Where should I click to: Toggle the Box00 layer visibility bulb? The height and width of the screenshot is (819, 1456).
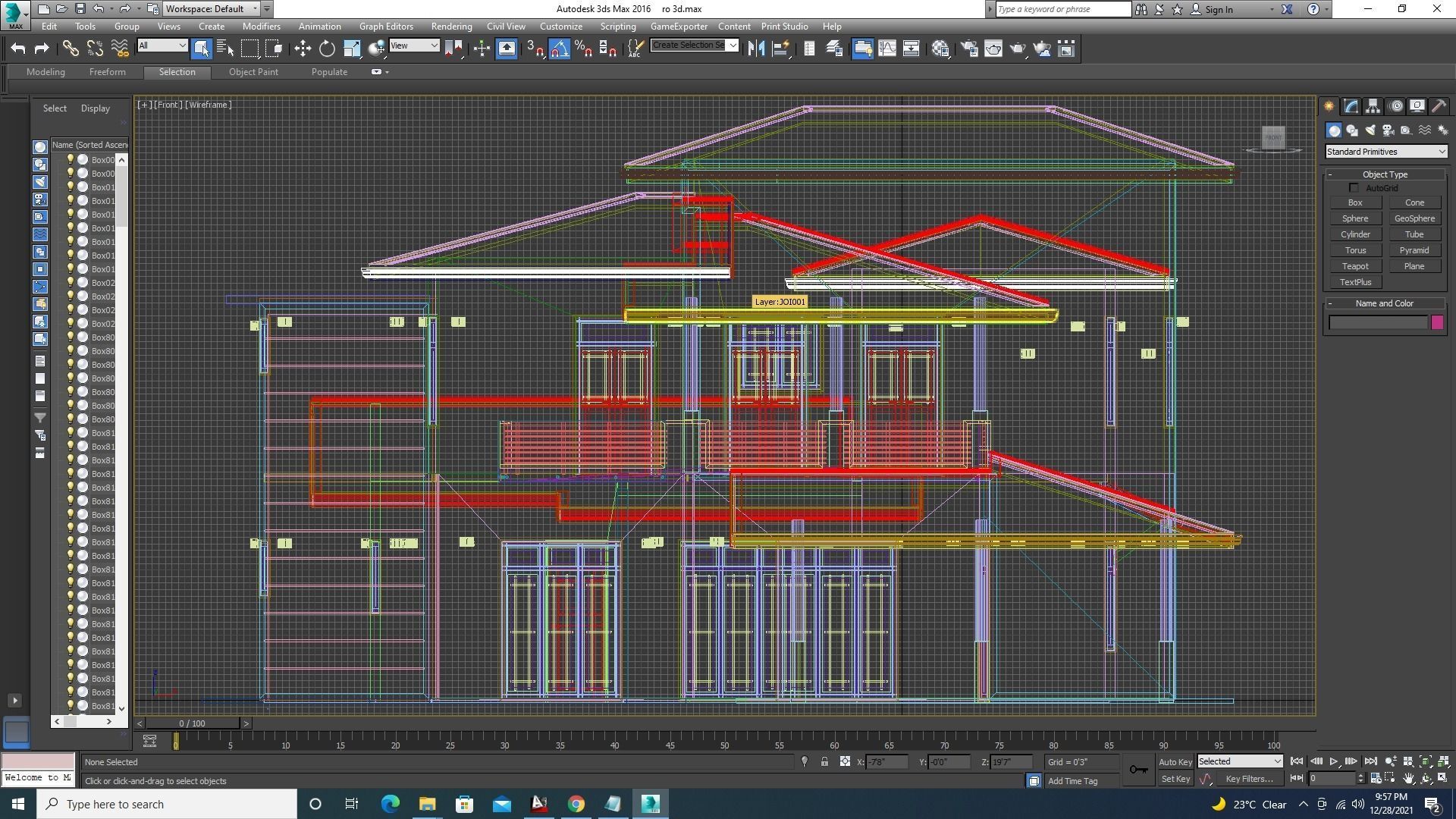pos(69,159)
